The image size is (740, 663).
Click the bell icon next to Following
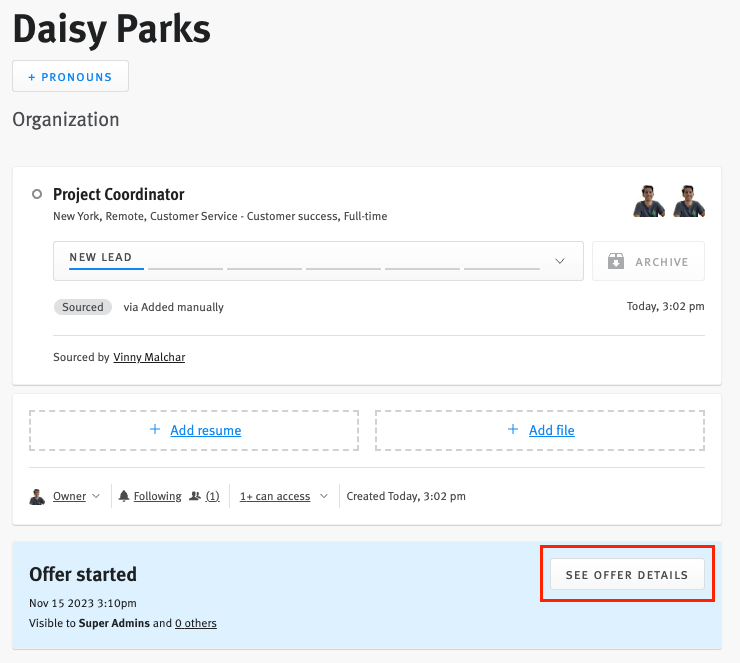tap(124, 496)
